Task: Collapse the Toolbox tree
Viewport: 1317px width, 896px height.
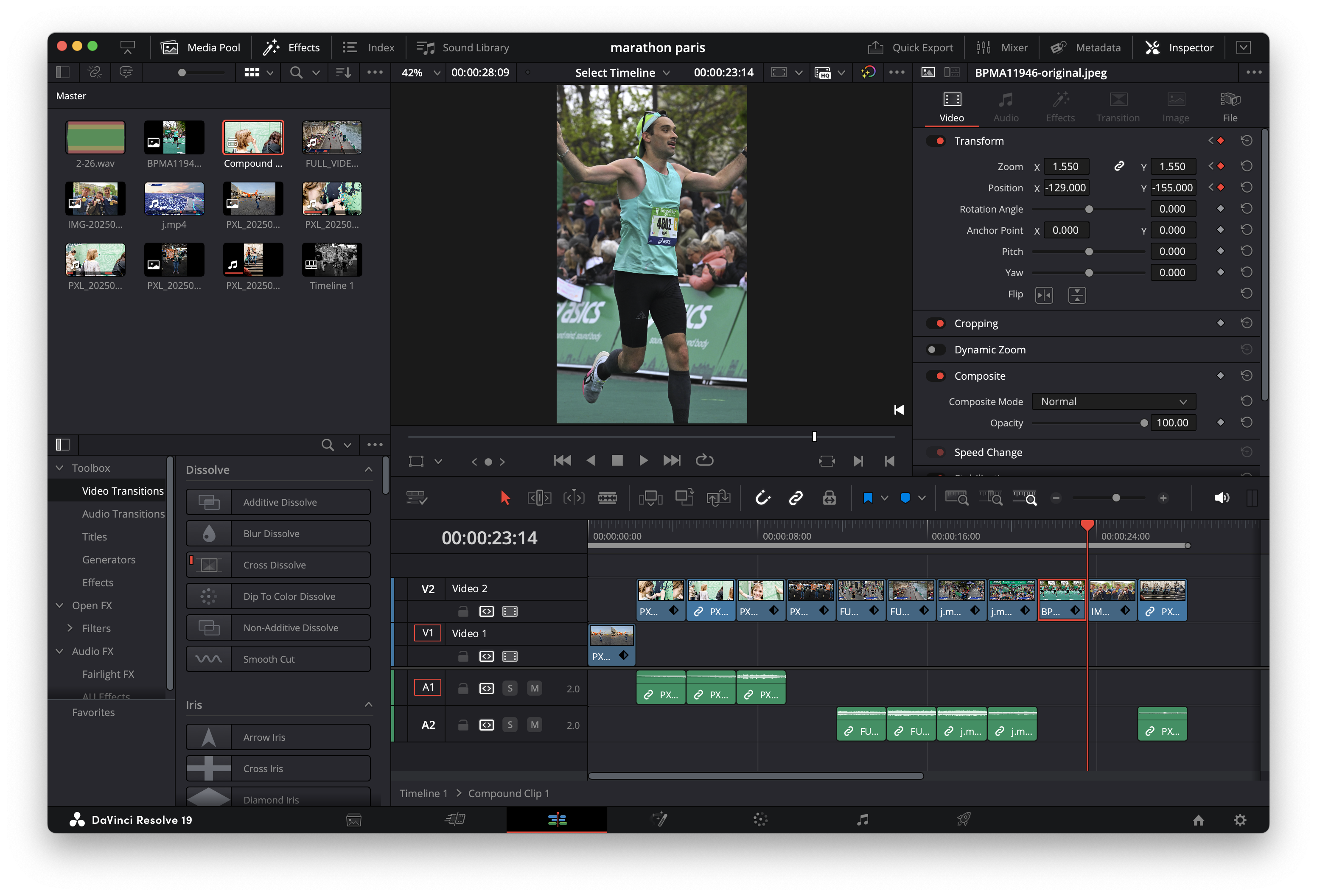Action: pos(59,468)
